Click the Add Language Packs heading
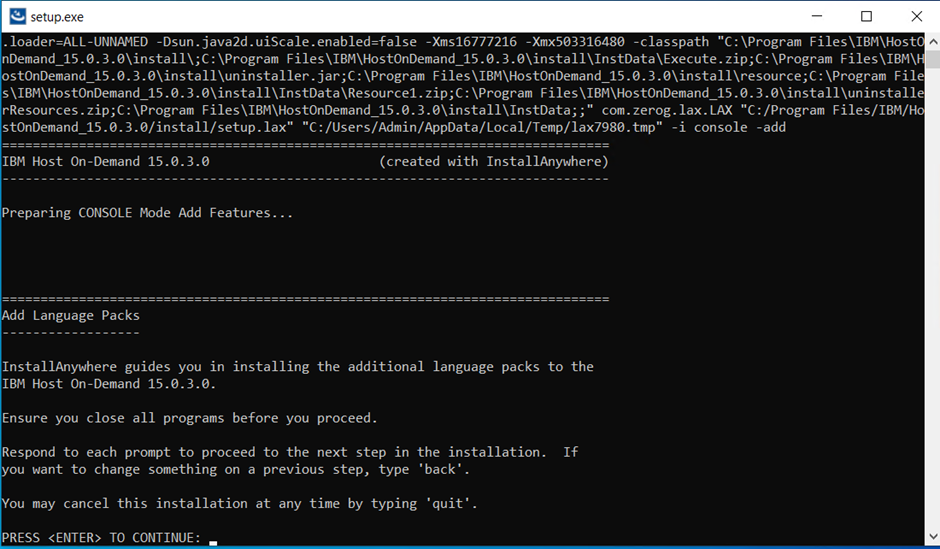 pos(71,315)
